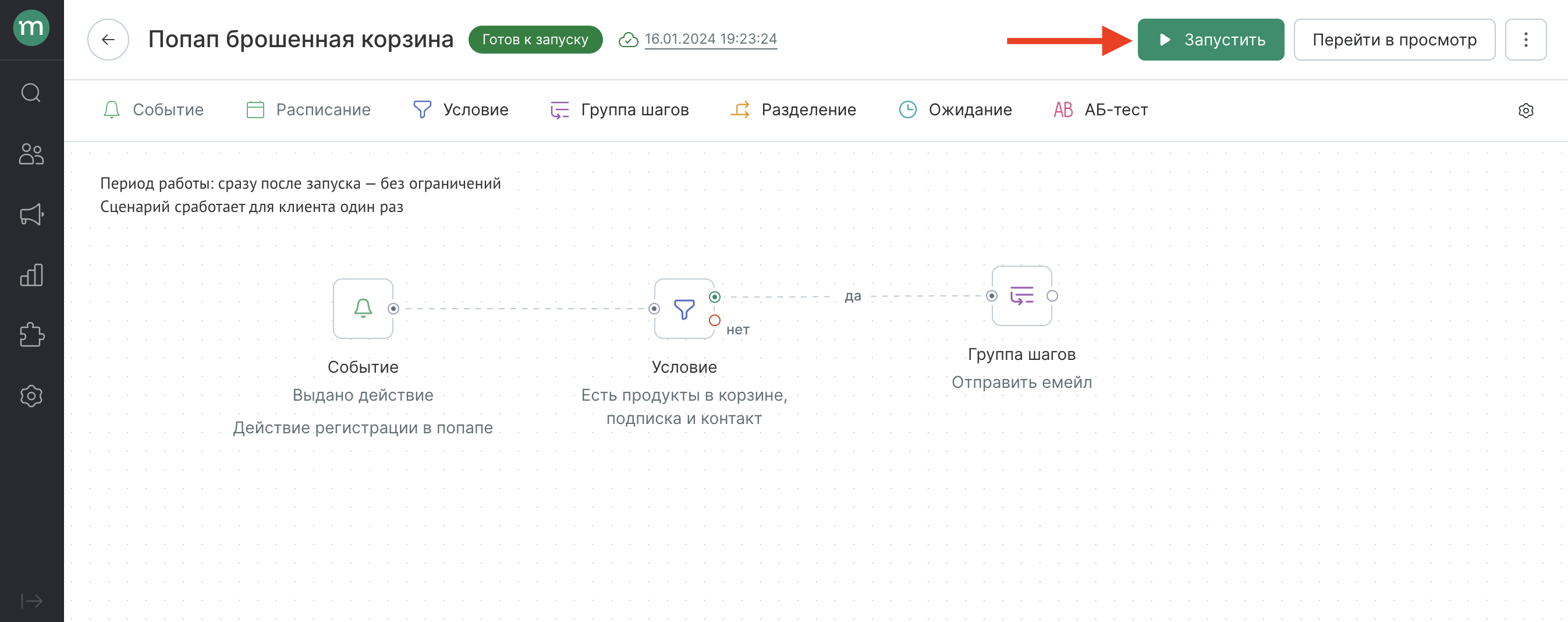The image size is (1568, 622).
Task: Select the Событие toolbar item
Action: 152,109
